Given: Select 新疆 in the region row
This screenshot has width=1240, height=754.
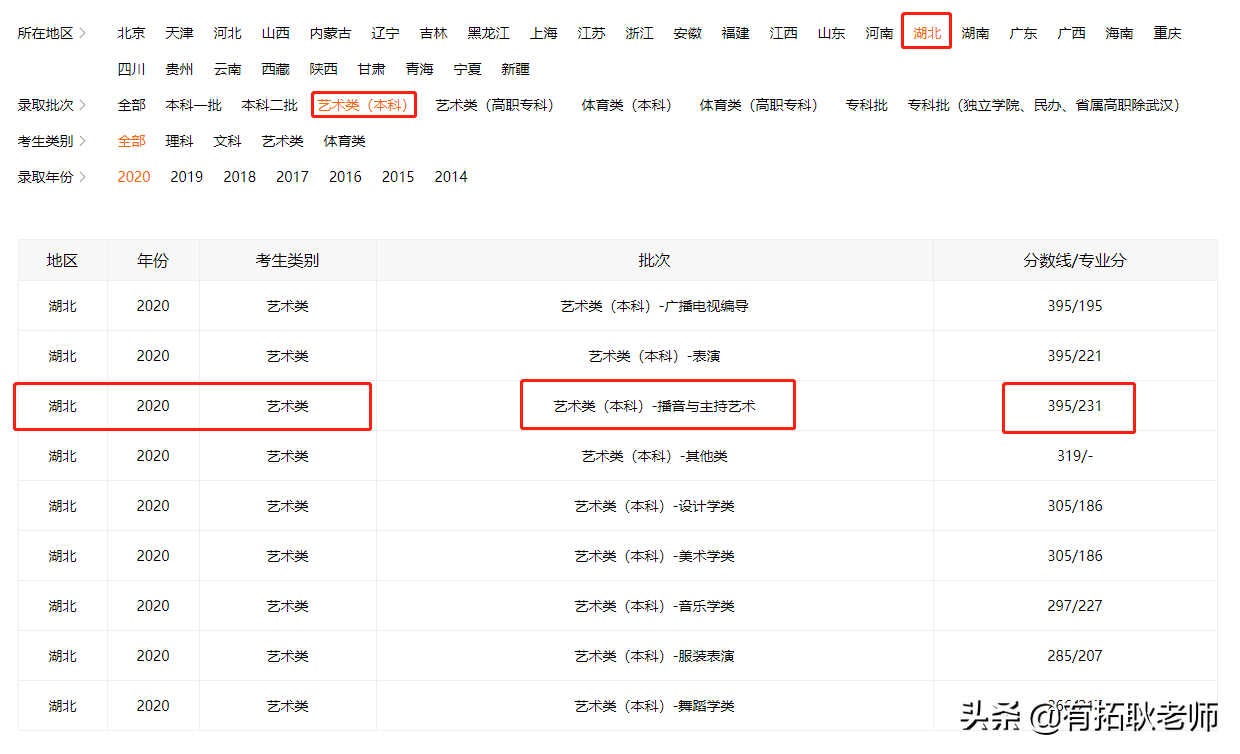Looking at the screenshot, I should click(515, 68).
